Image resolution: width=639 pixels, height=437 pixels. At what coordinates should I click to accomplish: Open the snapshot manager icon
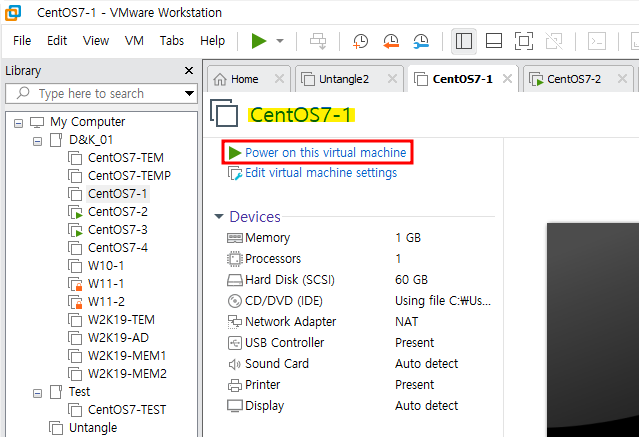421,41
